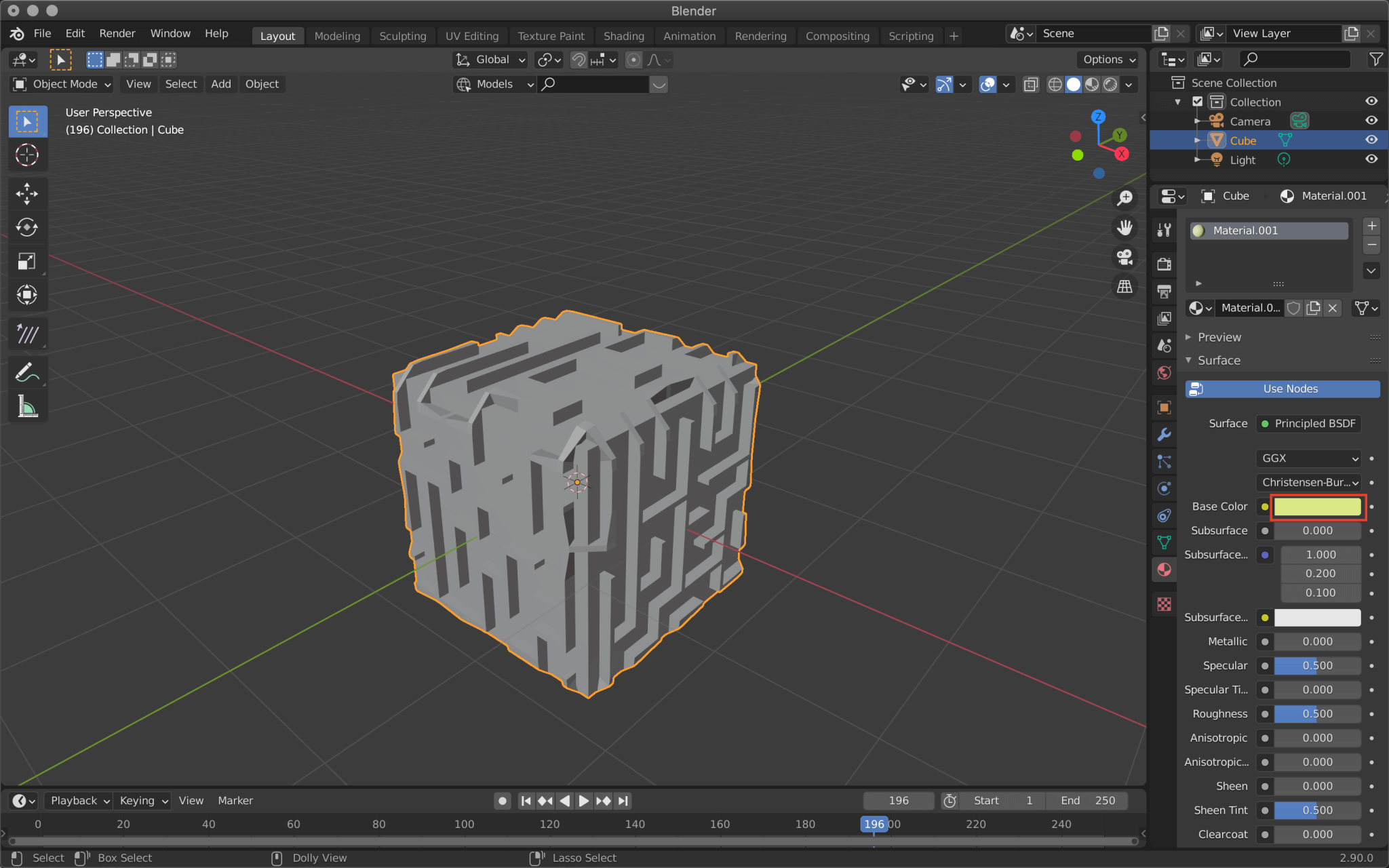Select the Principled BSDF surface button

coord(1307,423)
